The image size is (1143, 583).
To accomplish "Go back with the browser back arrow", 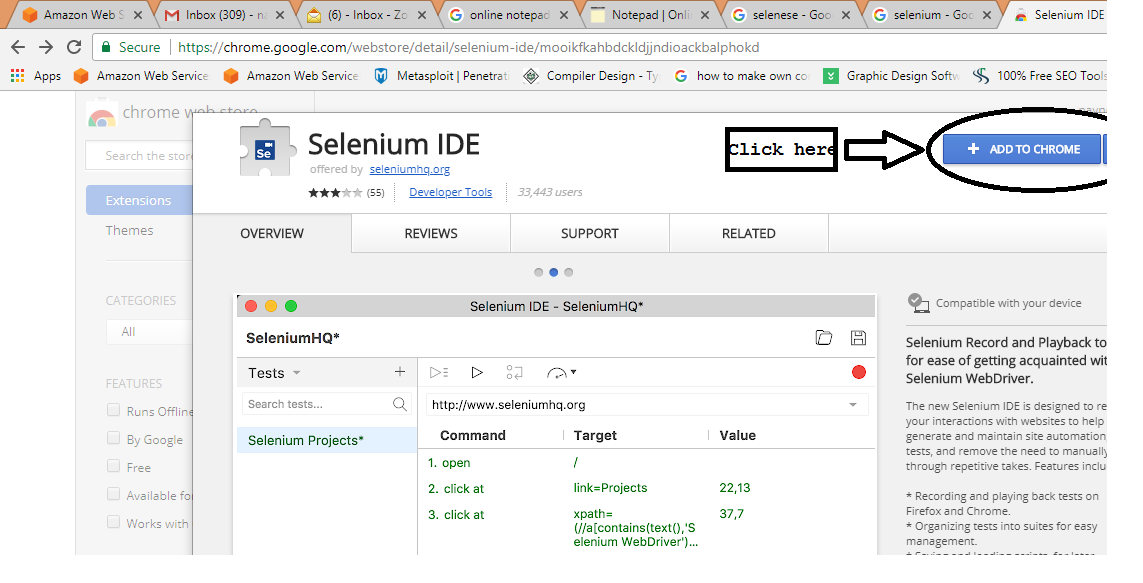I will pyautogui.click(x=18, y=47).
